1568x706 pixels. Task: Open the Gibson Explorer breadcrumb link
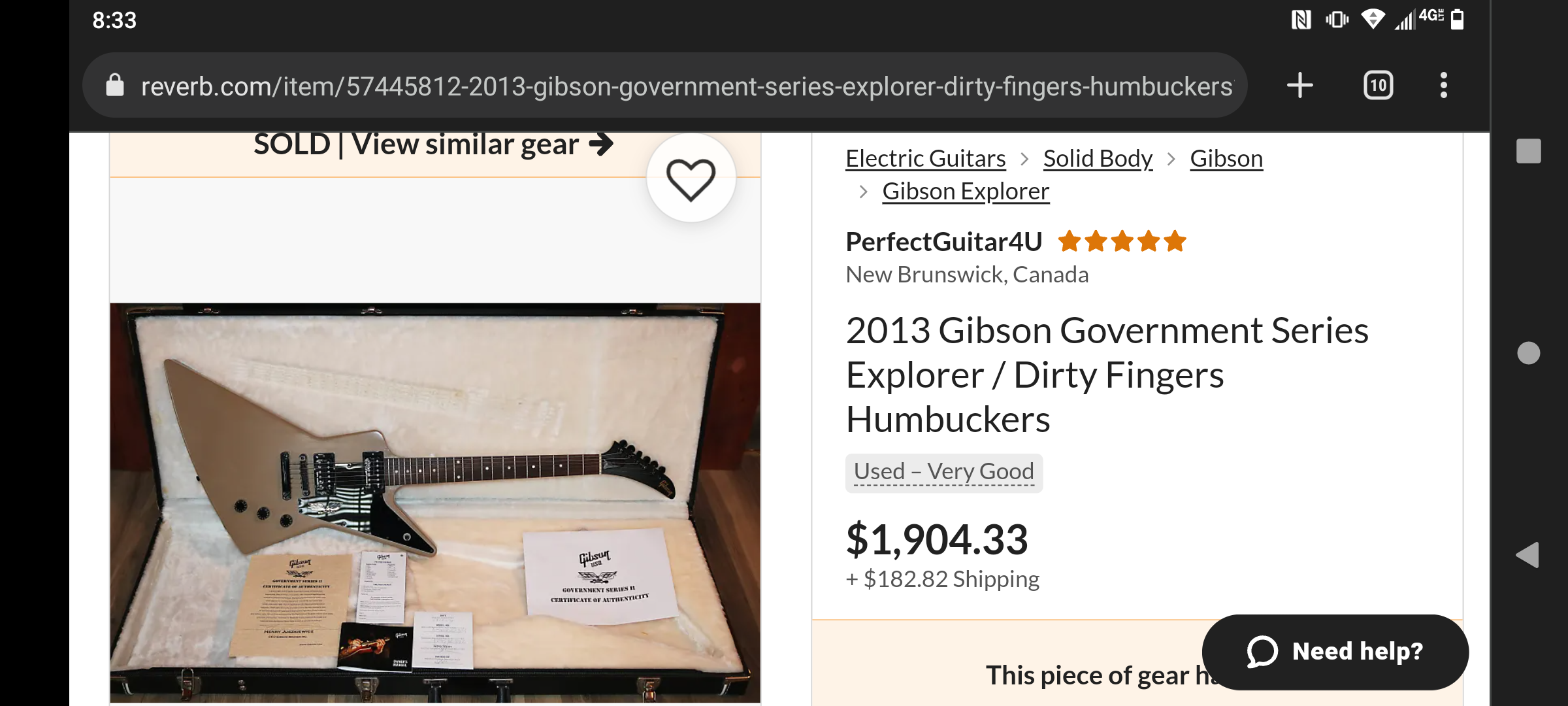(x=965, y=192)
